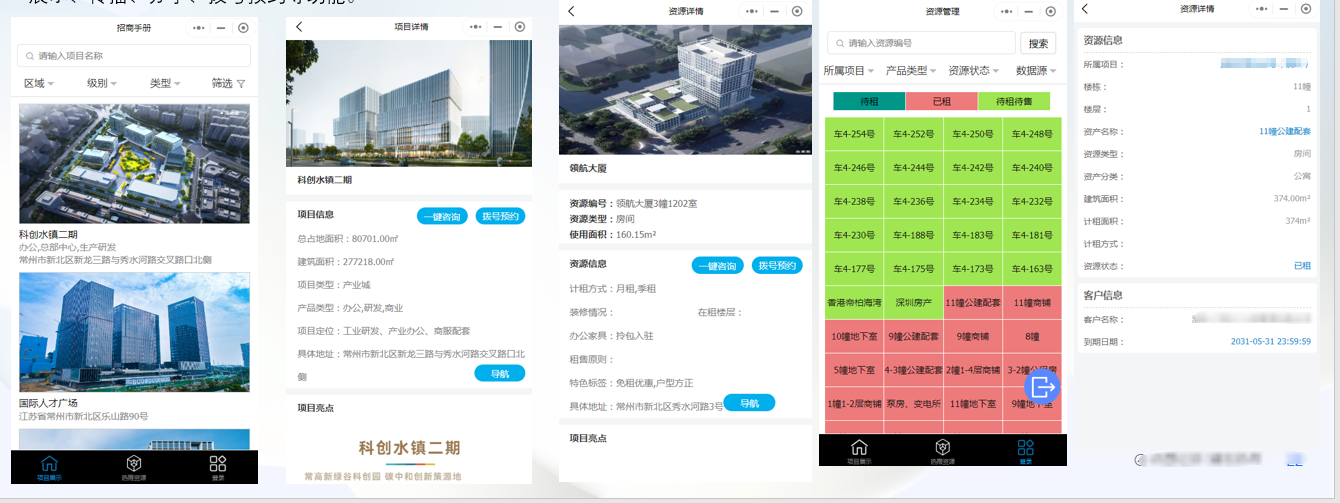Click capsule target icon in 招商手册 header
This screenshot has width=1340, height=503.
pyautogui.click(x=242, y=28)
